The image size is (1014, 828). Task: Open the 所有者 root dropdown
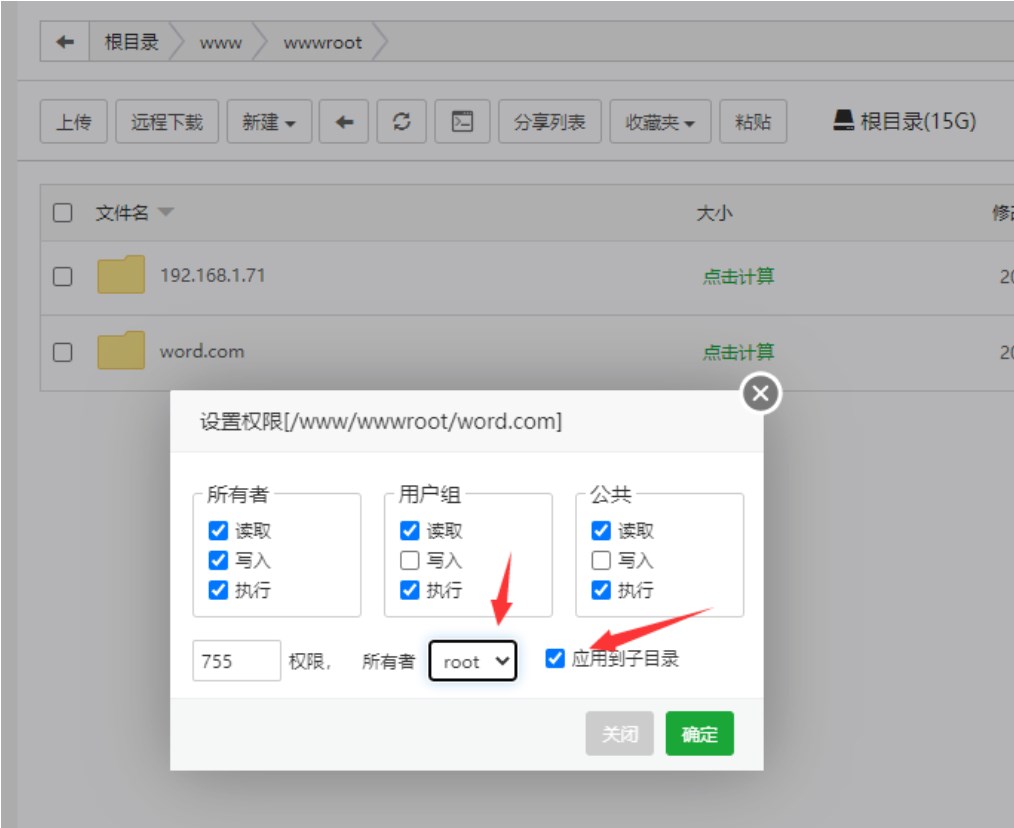(x=473, y=661)
